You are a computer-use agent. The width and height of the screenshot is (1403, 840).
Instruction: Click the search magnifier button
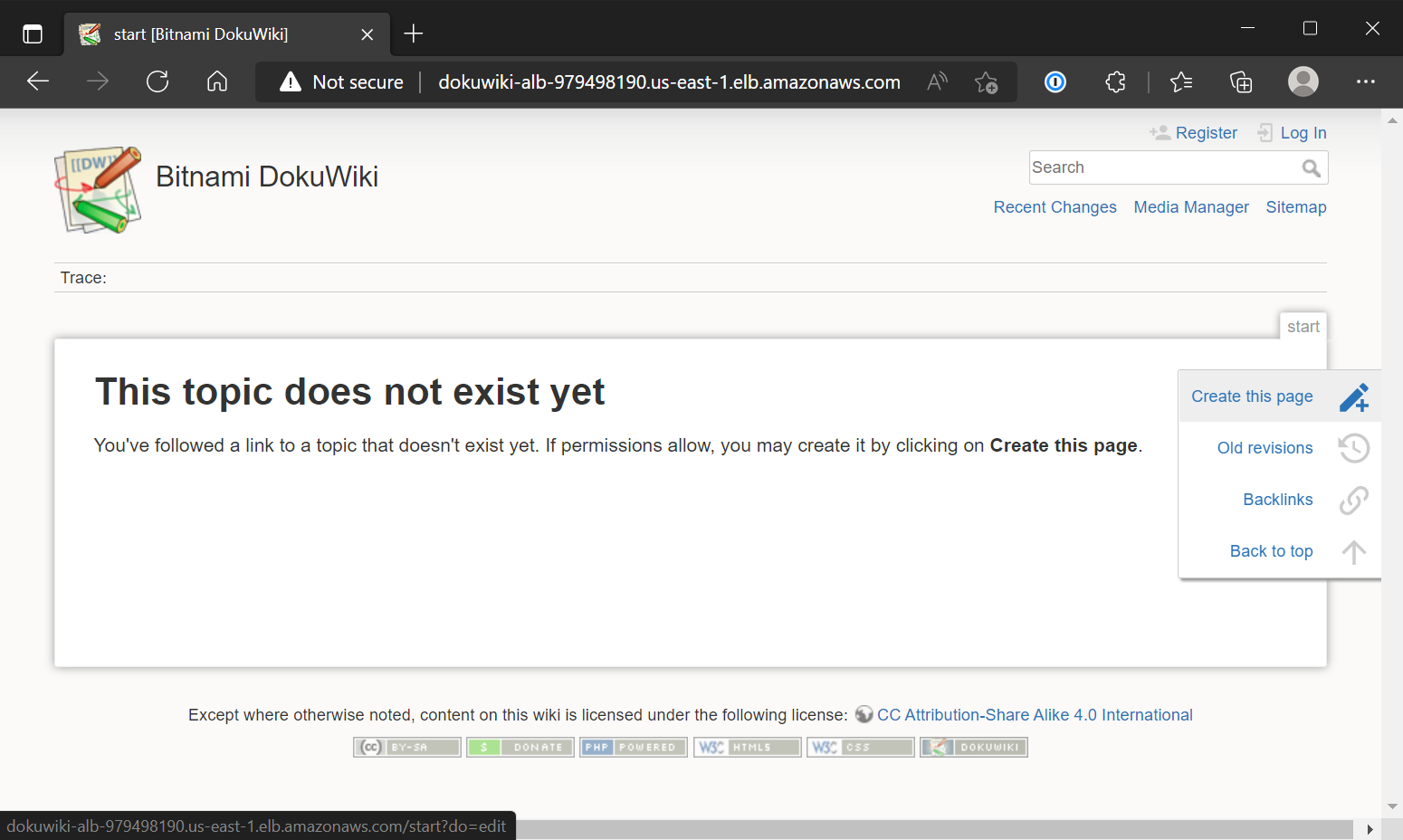pos(1311,167)
